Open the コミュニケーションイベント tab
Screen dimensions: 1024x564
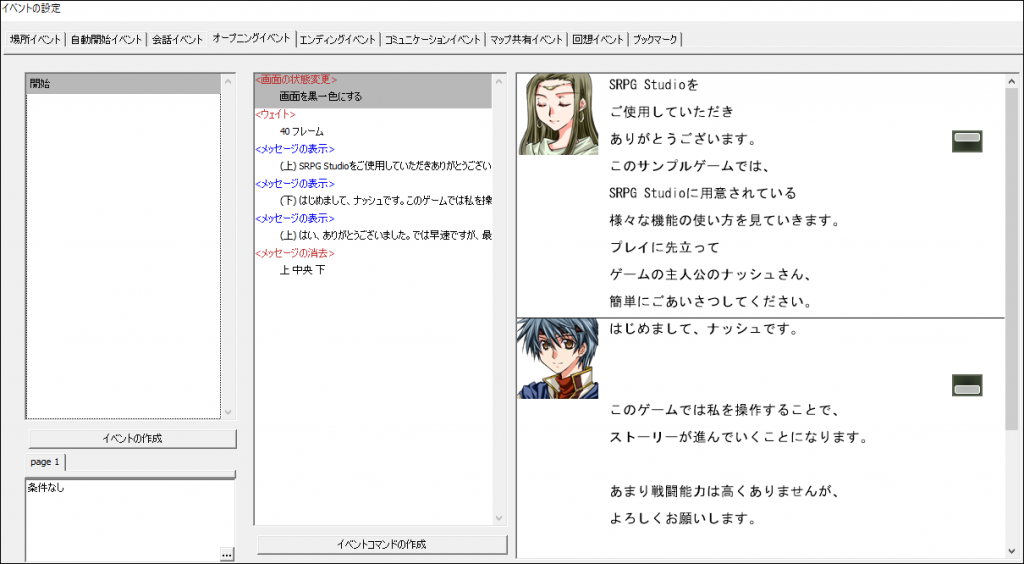(x=432, y=40)
